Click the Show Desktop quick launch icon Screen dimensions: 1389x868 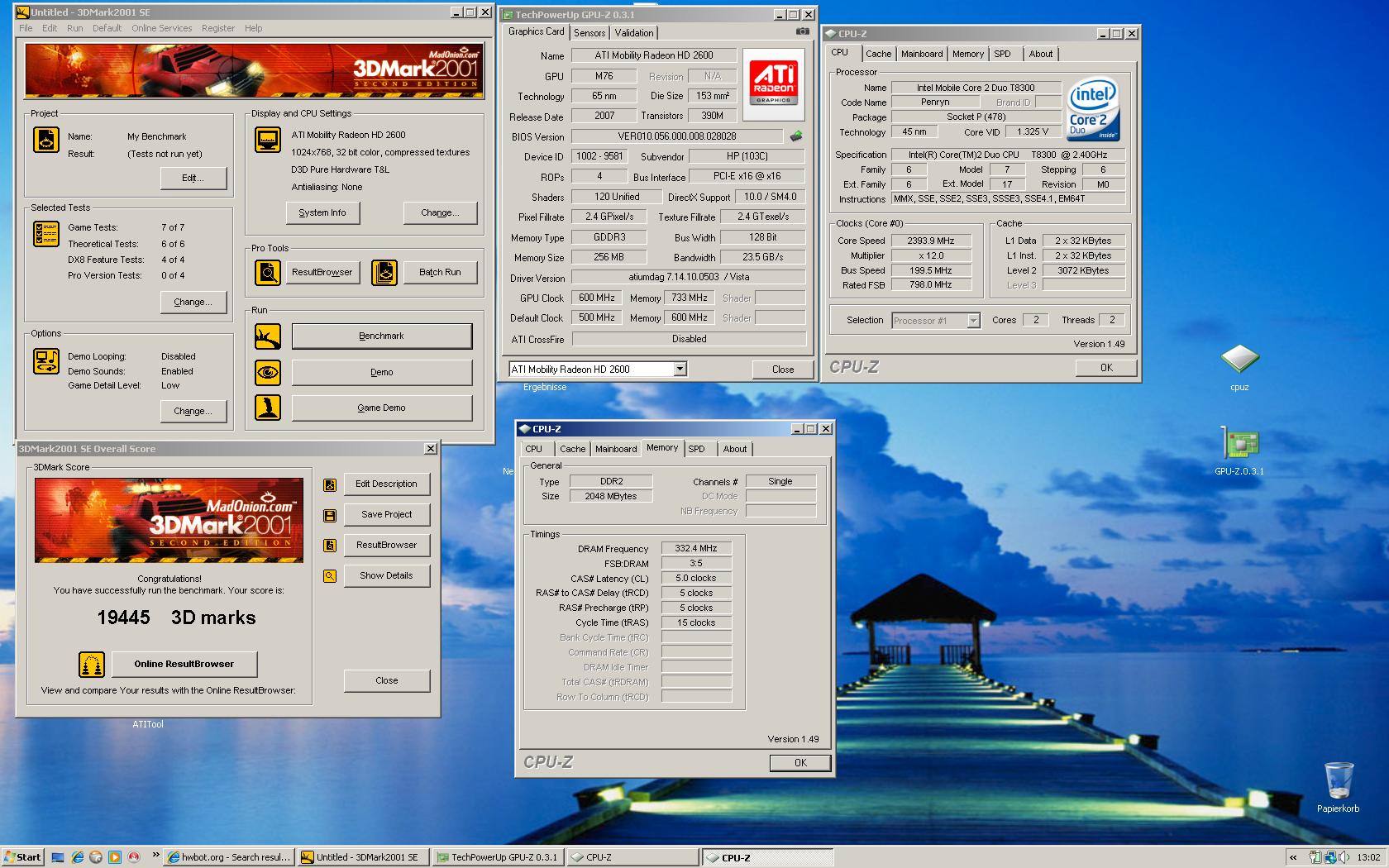click(x=58, y=857)
